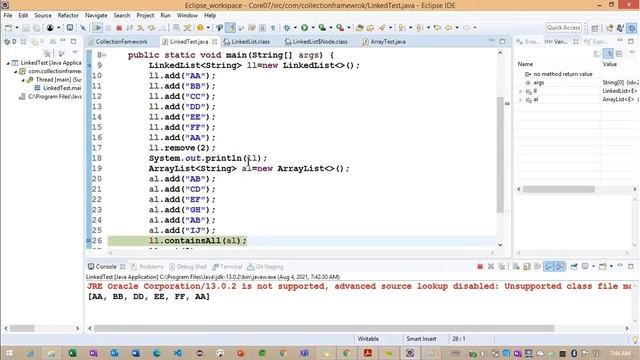Toggle Show Logical Structure in Variables view
Screen dimensions: 640x360
608,53
